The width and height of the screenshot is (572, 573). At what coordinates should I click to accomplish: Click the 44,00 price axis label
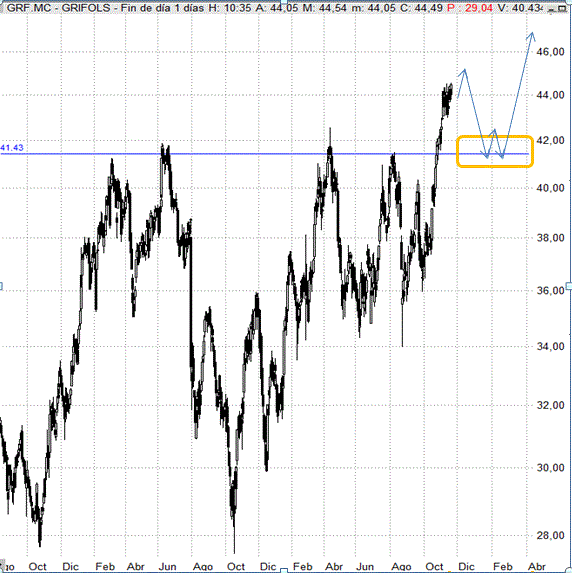click(x=550, y=95)
